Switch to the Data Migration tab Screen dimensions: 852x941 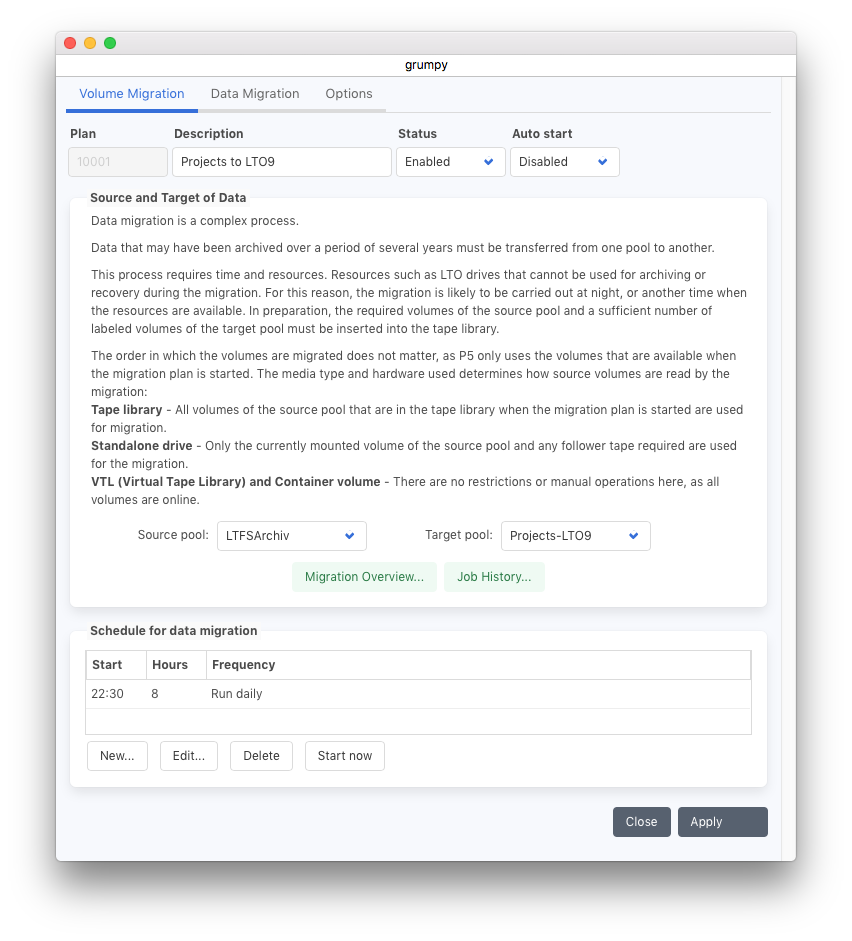pyautogui.click(x=255, y=94)
